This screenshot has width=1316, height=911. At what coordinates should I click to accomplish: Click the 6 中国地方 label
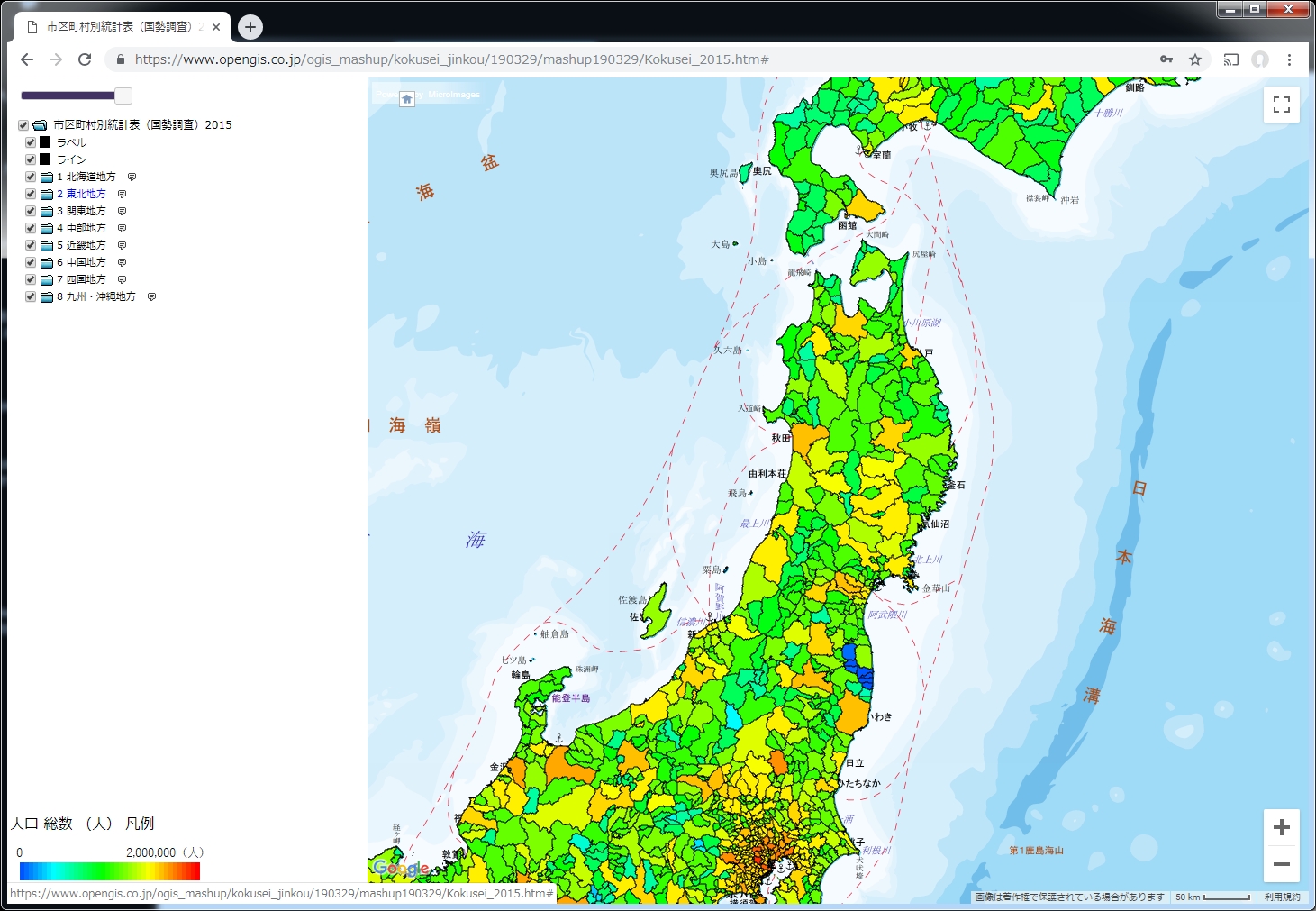81,262
